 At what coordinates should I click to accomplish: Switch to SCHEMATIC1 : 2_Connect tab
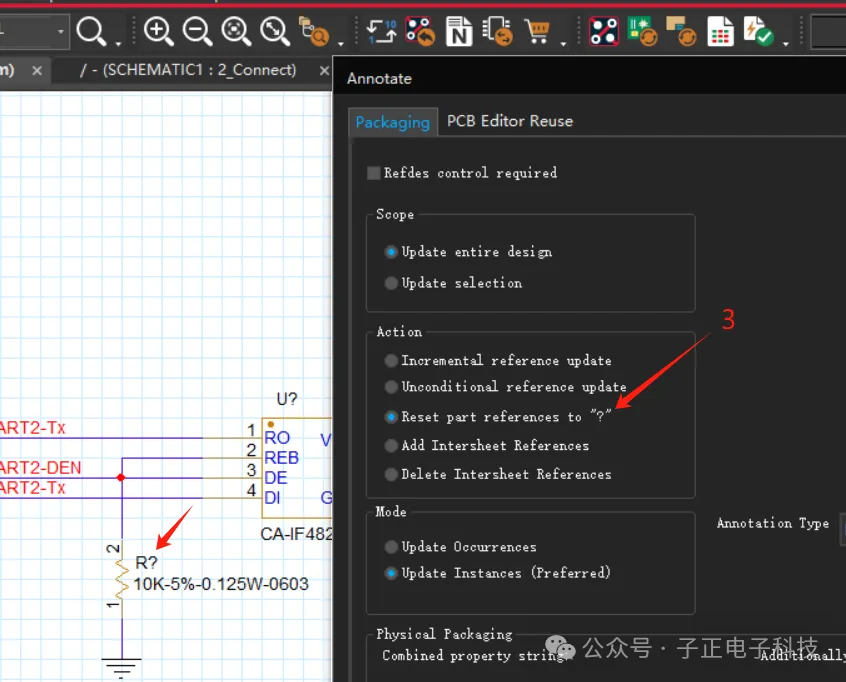point(188,70)
